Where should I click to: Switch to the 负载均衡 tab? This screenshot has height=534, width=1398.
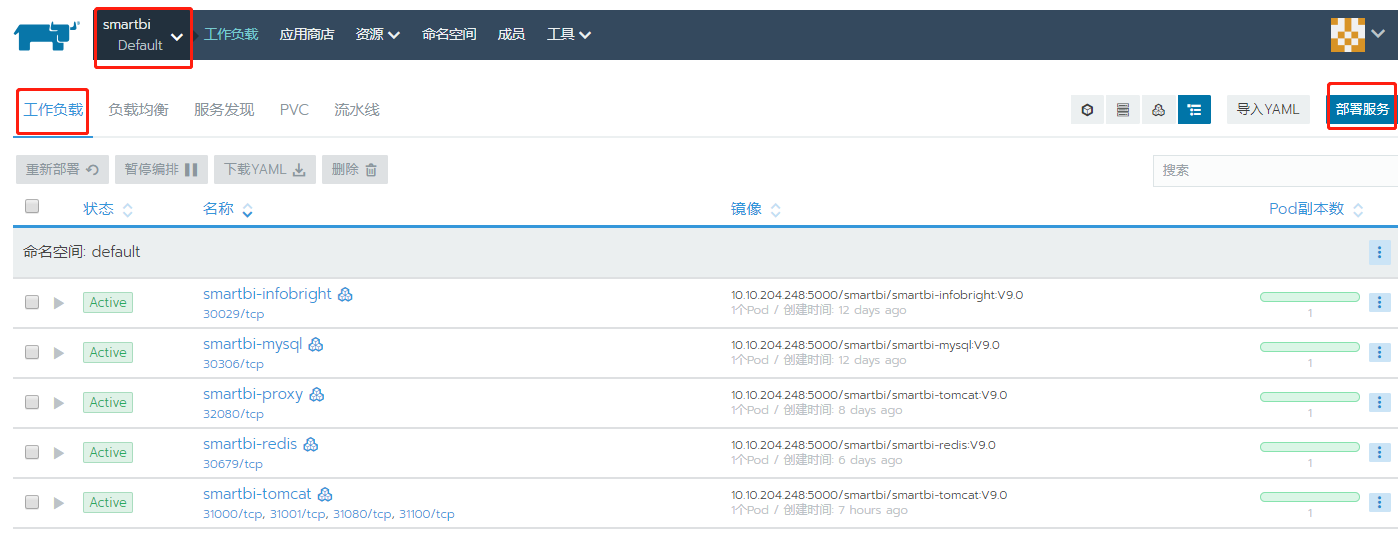138,110
